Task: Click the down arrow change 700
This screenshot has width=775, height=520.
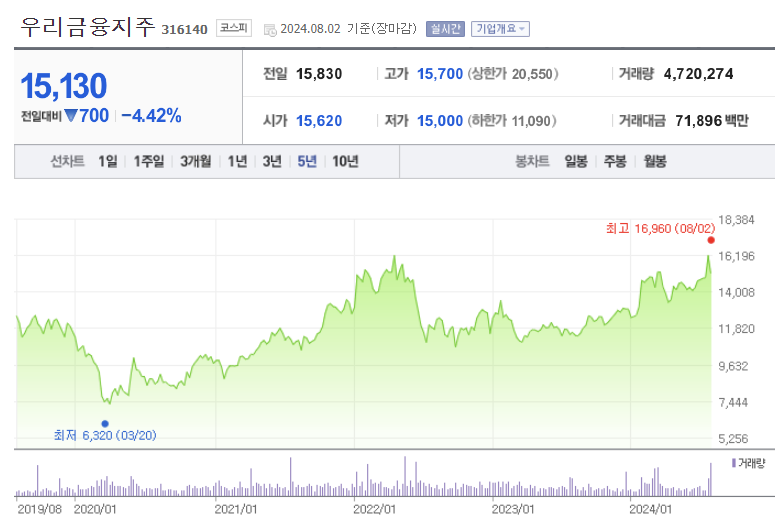Action: (87, 116)
